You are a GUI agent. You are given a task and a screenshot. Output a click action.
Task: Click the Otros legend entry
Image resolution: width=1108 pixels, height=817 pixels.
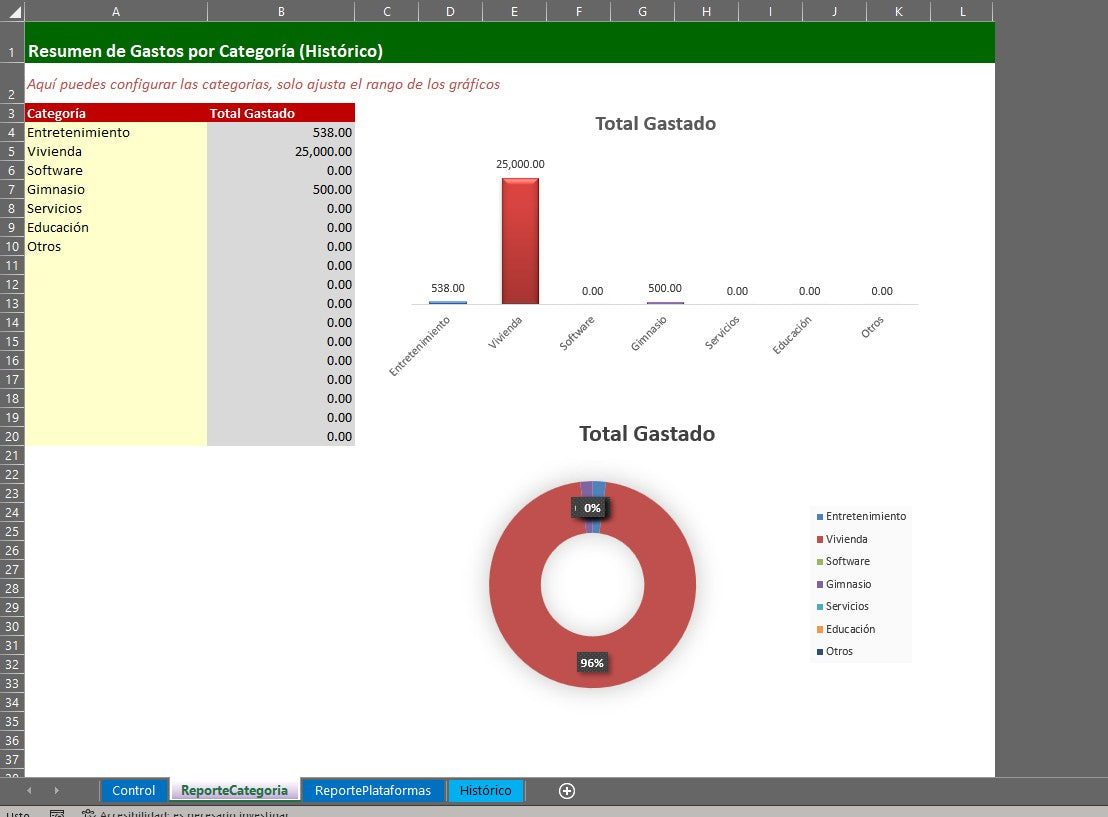click(835, 652)
